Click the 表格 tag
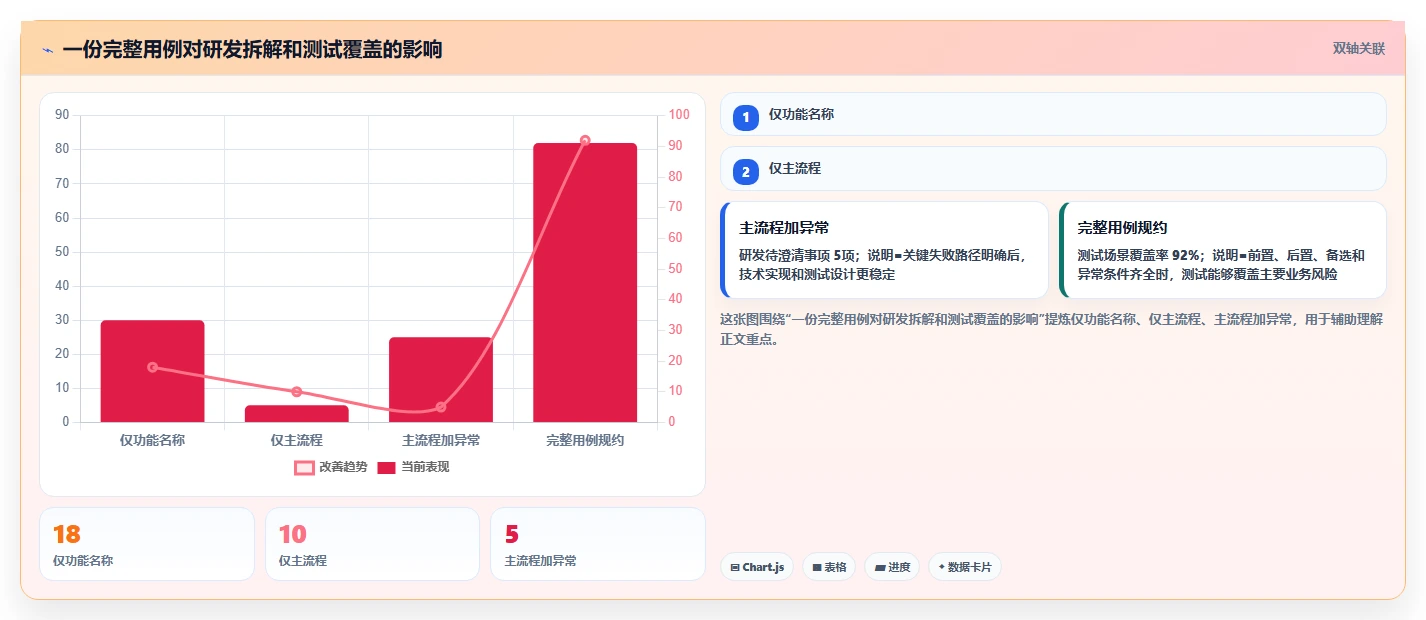1426x620 pixels. (x=829, y=567)
